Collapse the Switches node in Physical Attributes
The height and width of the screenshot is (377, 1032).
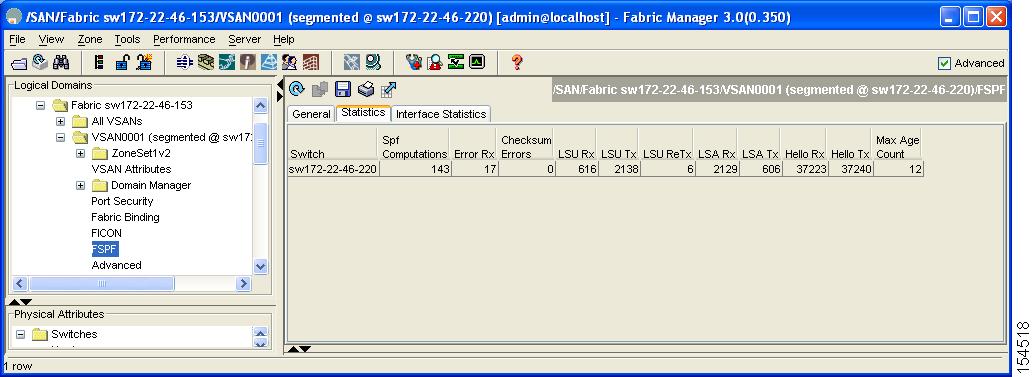click(20, 334)
